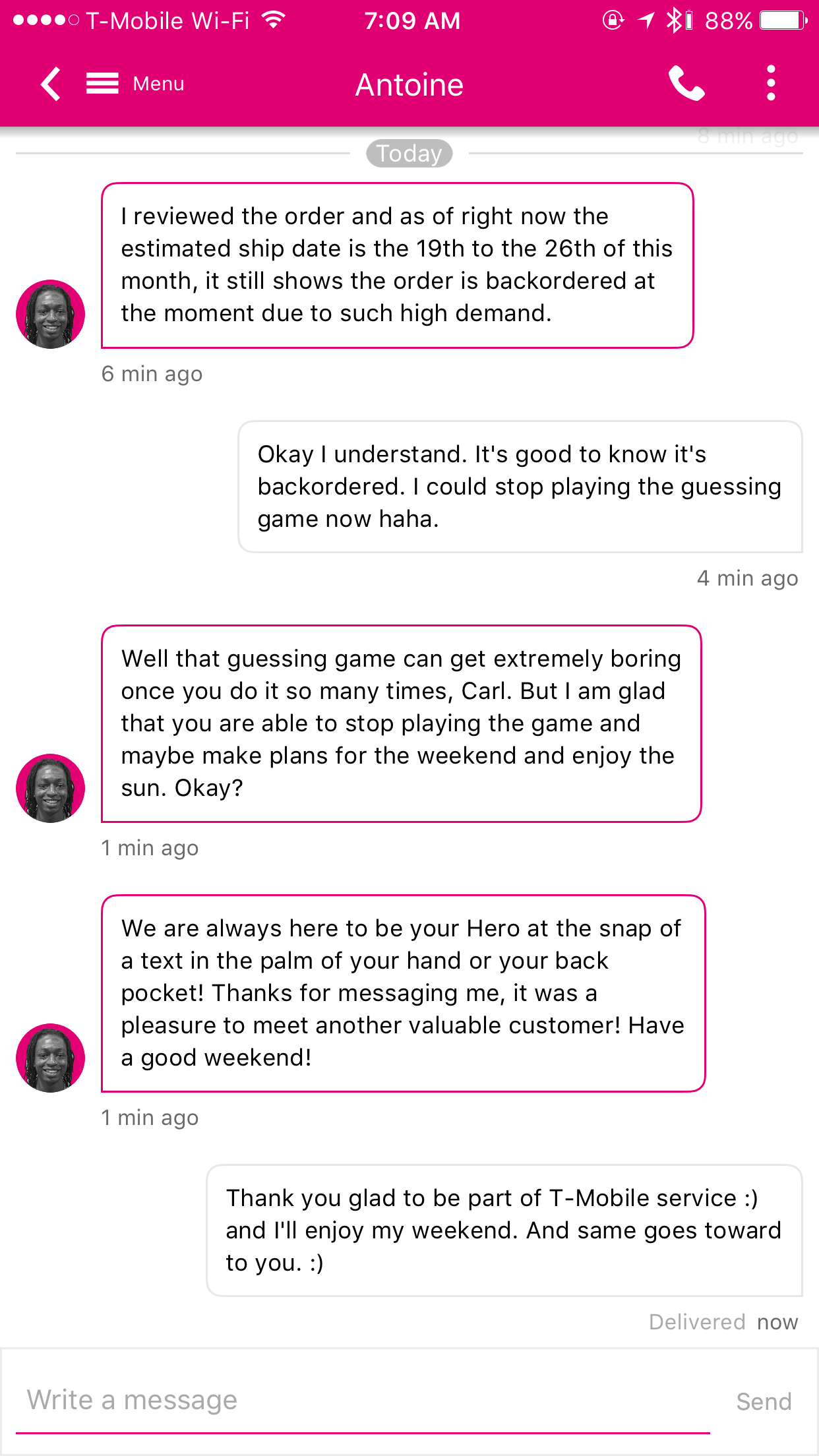Tap the location arrow status icon
This screenshot has width=819, height=1456.
click(x=646, y=20)
